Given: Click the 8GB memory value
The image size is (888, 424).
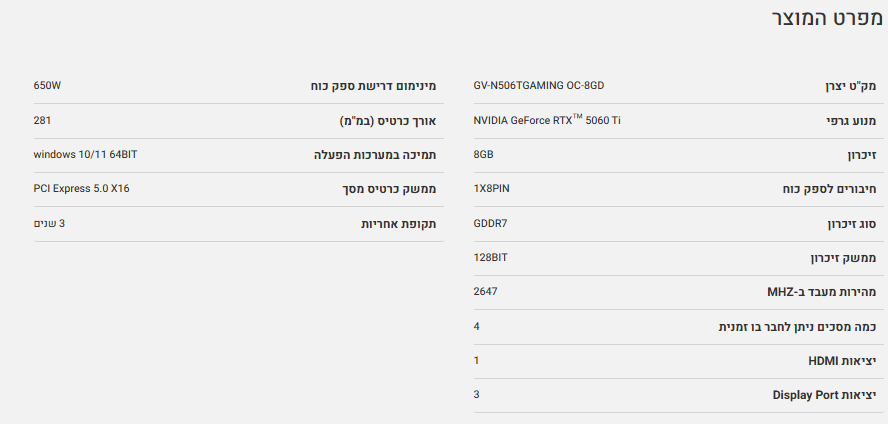Looking at the screenshot, I should (x=483, y=155).
